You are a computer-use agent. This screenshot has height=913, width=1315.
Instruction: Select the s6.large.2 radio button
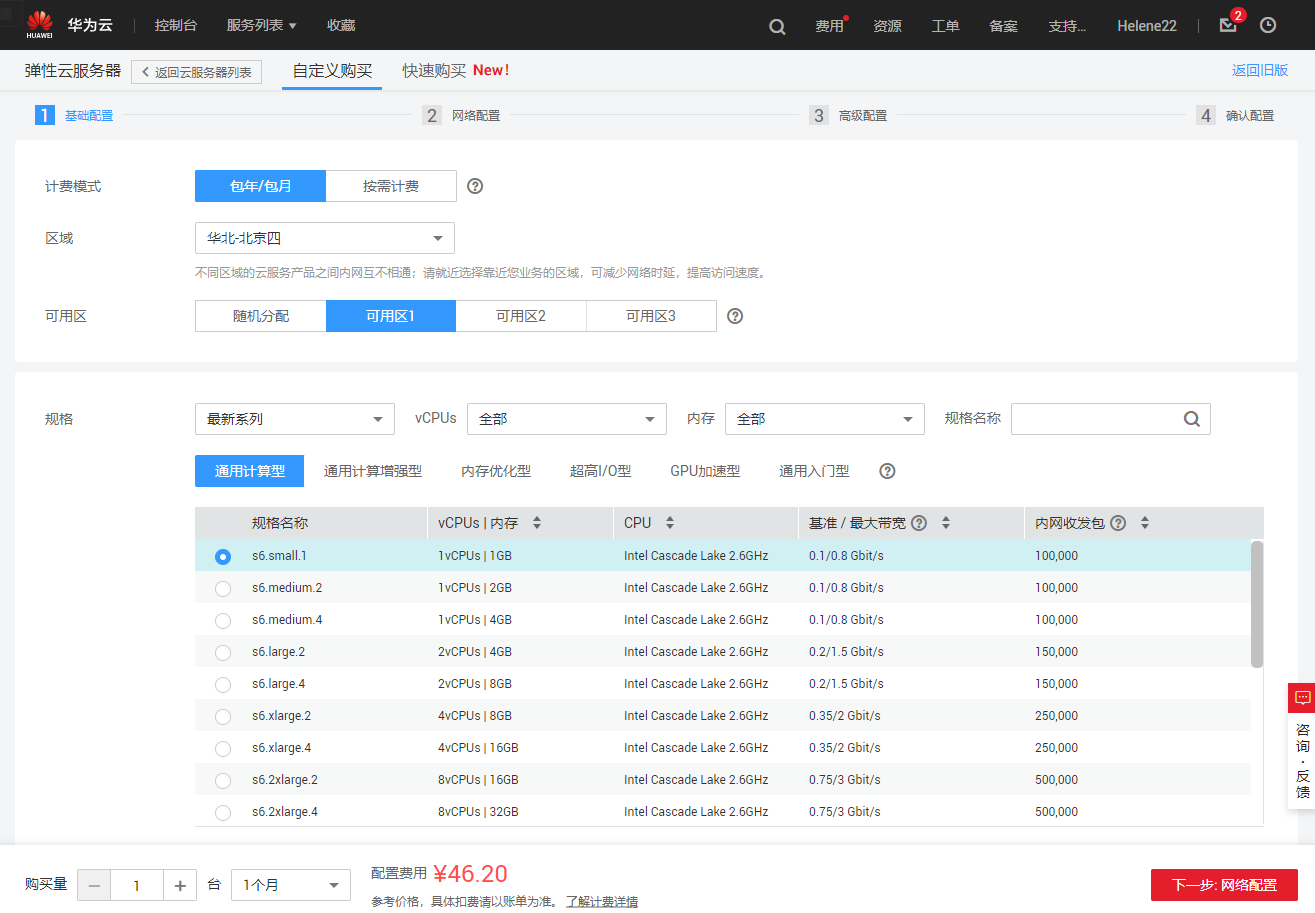point(223,652)
